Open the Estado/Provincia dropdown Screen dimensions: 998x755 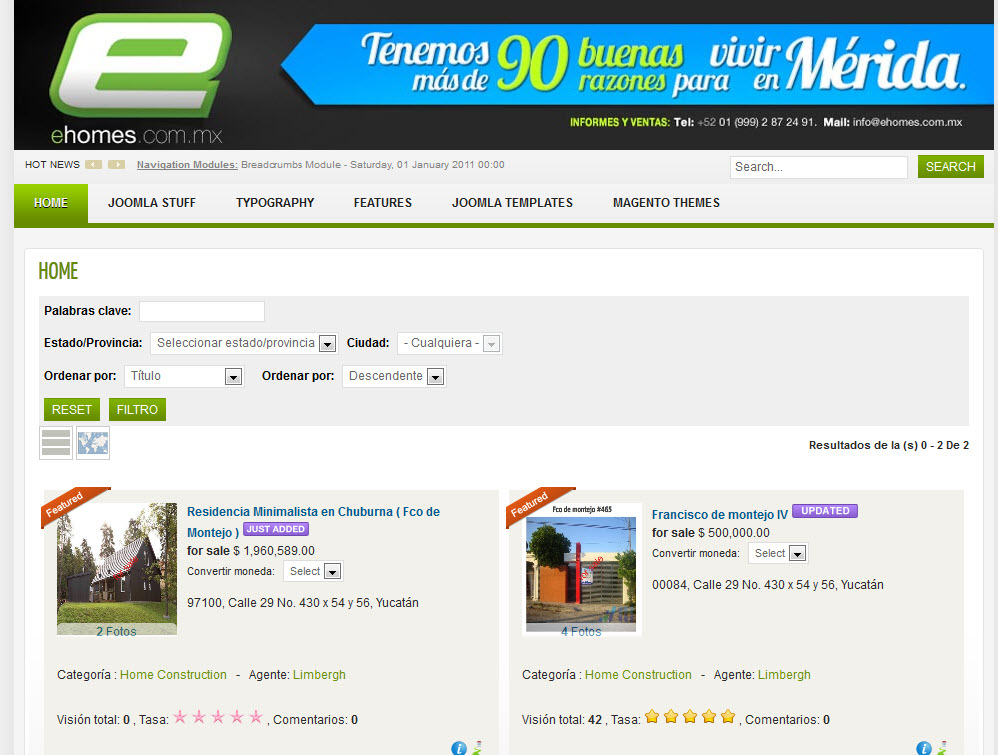point(245,343)
